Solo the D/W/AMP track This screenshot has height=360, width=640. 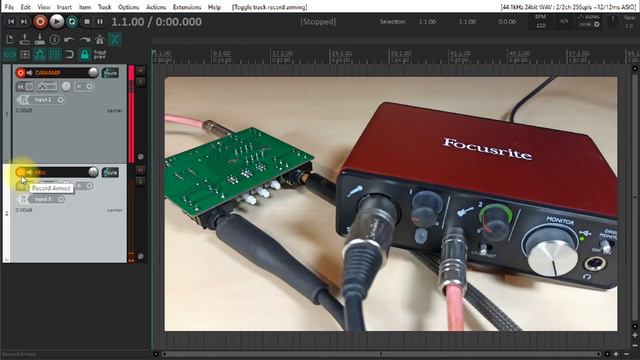(x=140, y=81)
